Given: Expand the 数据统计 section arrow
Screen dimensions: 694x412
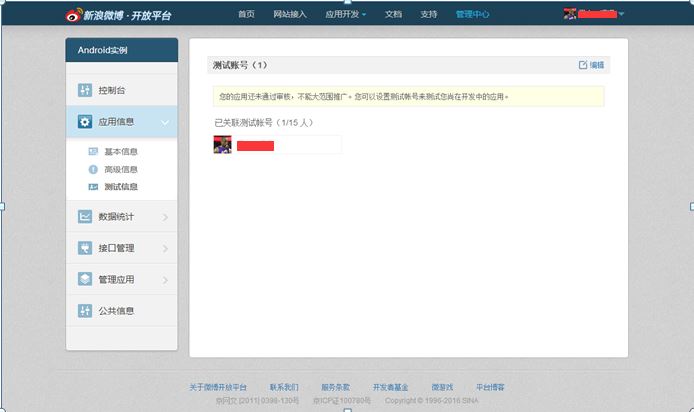Looking at the screenshot, I should click(165, 217).
